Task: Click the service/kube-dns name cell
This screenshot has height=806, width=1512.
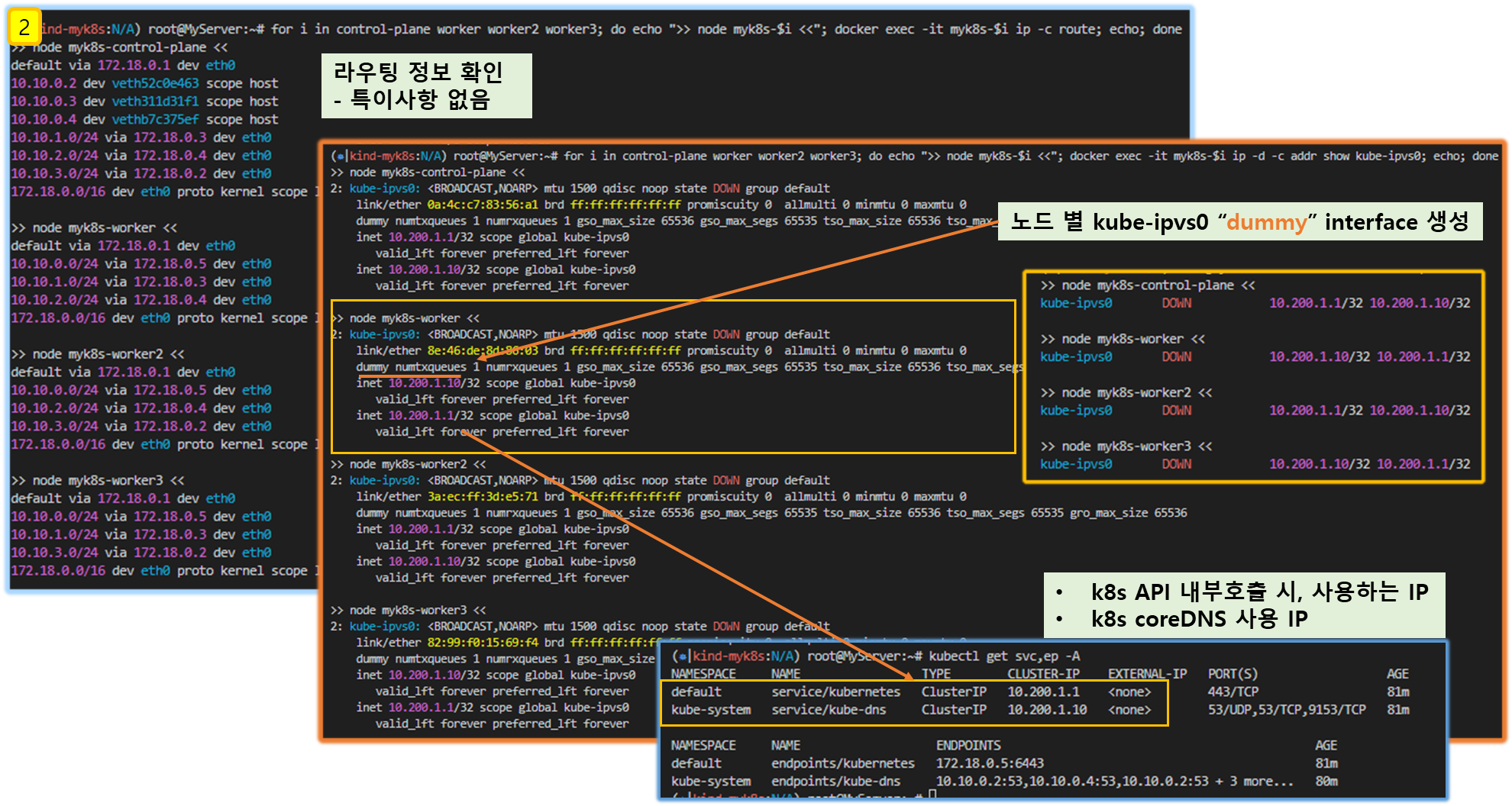Action: coord(829,710)
